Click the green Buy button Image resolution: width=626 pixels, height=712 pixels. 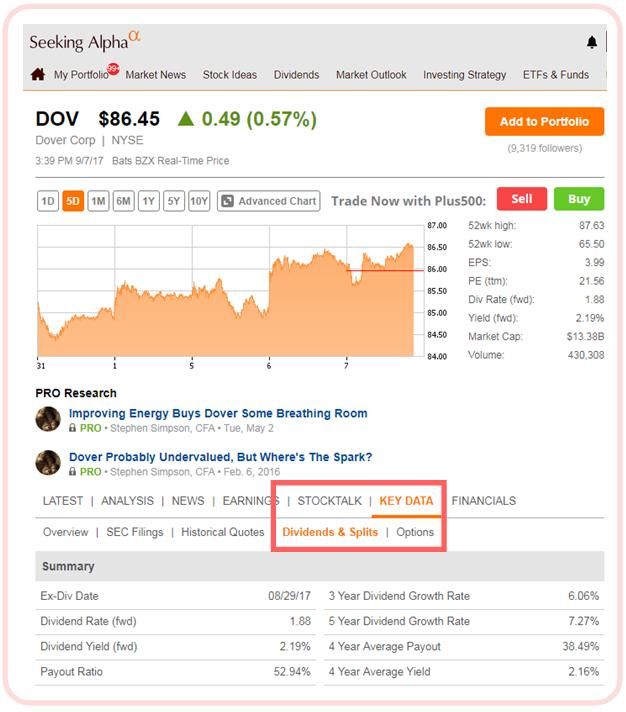(x=579, y=199)
